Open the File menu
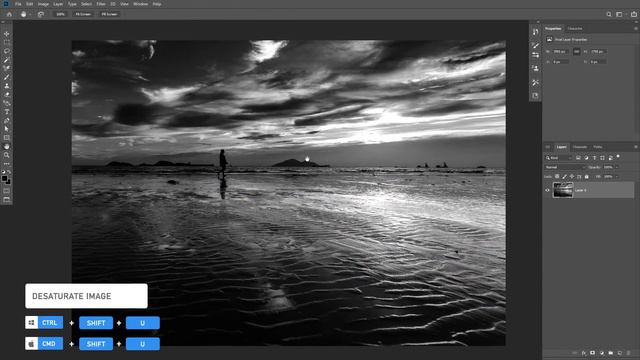The width and height of the screenshot is (640, 360). coord(18,4)
